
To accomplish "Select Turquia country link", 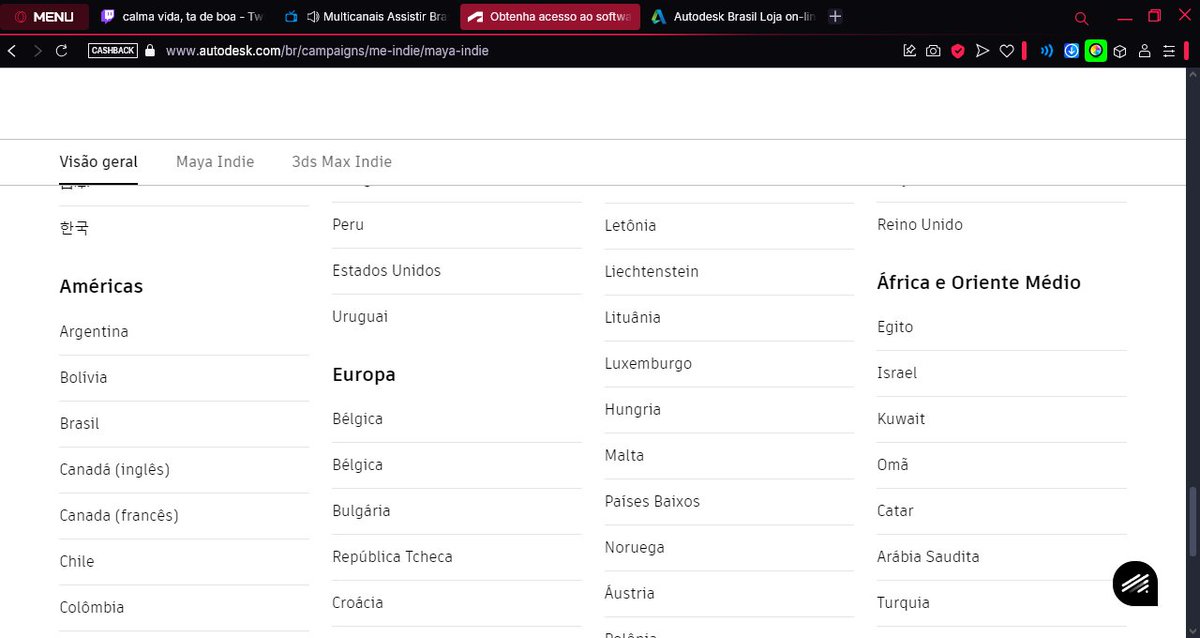I will (x=903, y=603).
